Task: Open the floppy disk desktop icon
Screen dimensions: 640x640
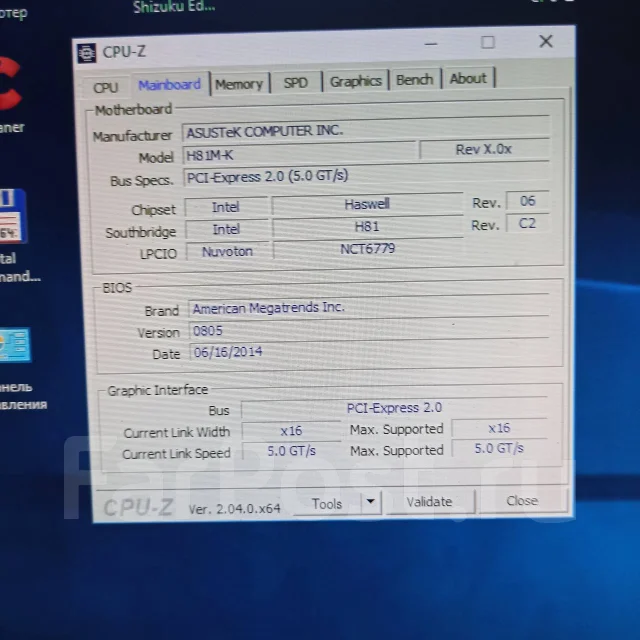Action: [12, 216]
